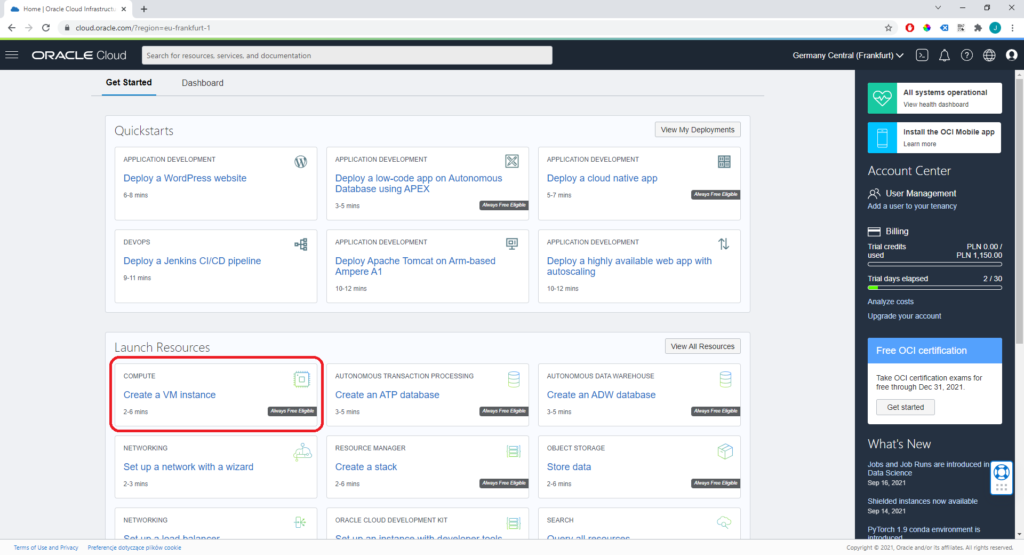Click the View My Deployments button

click(x=697, y=130)
